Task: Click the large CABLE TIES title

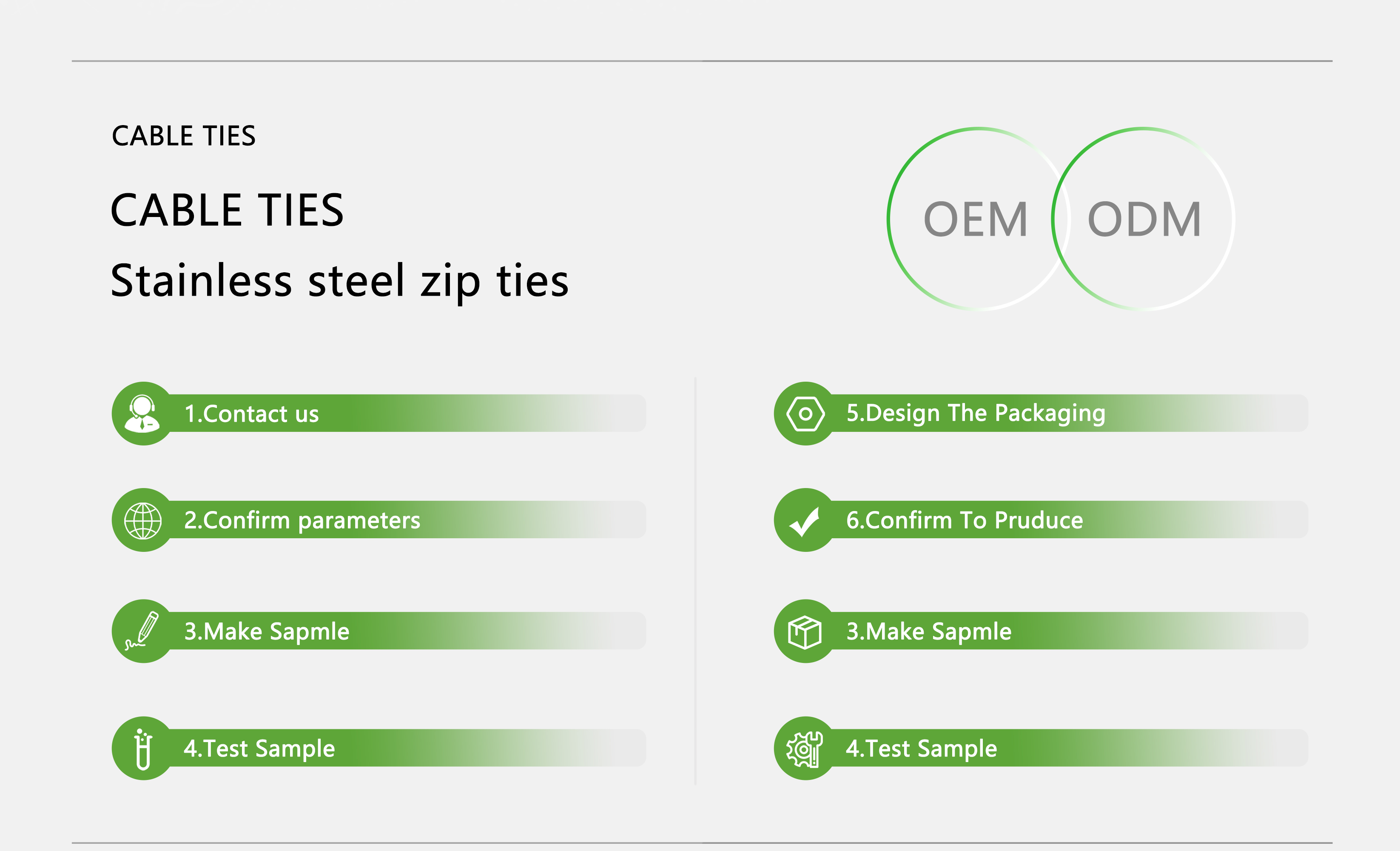Action: [x=227, y=210]
